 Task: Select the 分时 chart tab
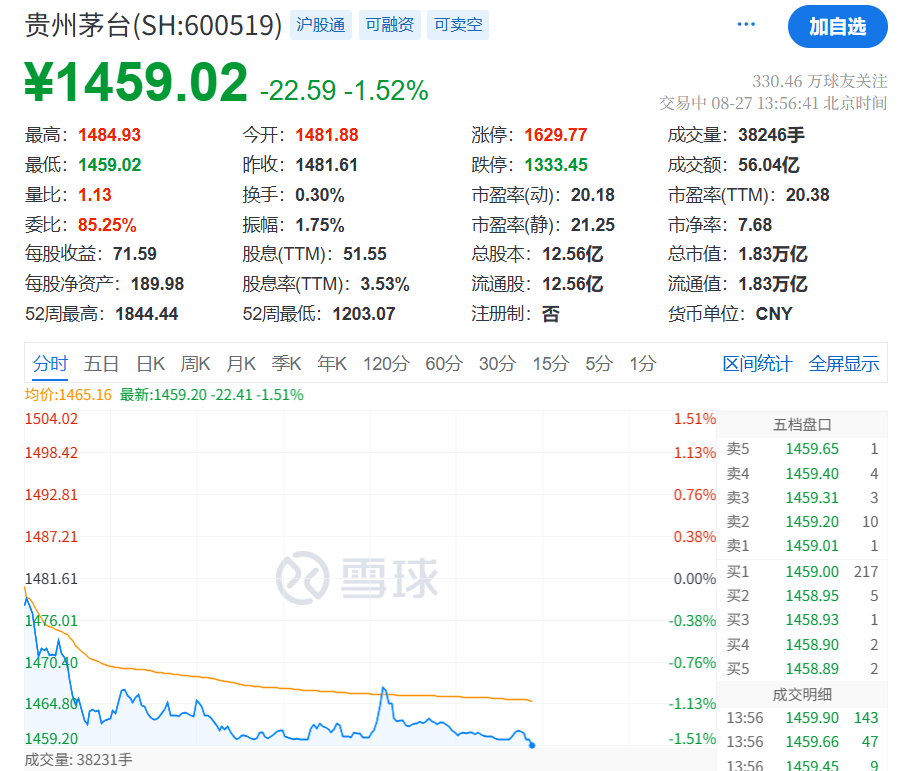[x=50, y=363]
